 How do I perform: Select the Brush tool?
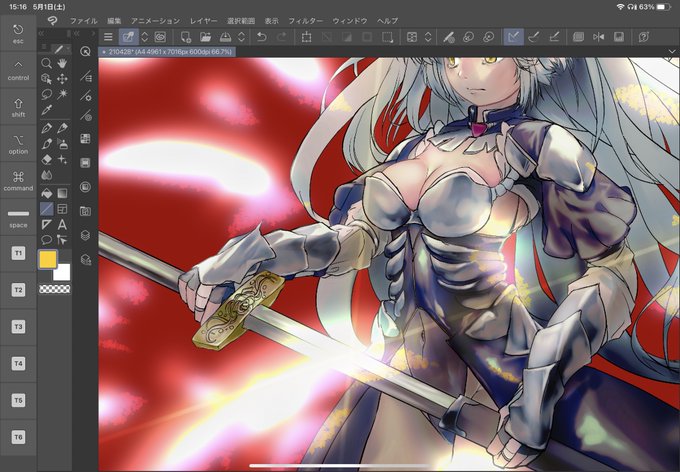click(x=46, y=144)
